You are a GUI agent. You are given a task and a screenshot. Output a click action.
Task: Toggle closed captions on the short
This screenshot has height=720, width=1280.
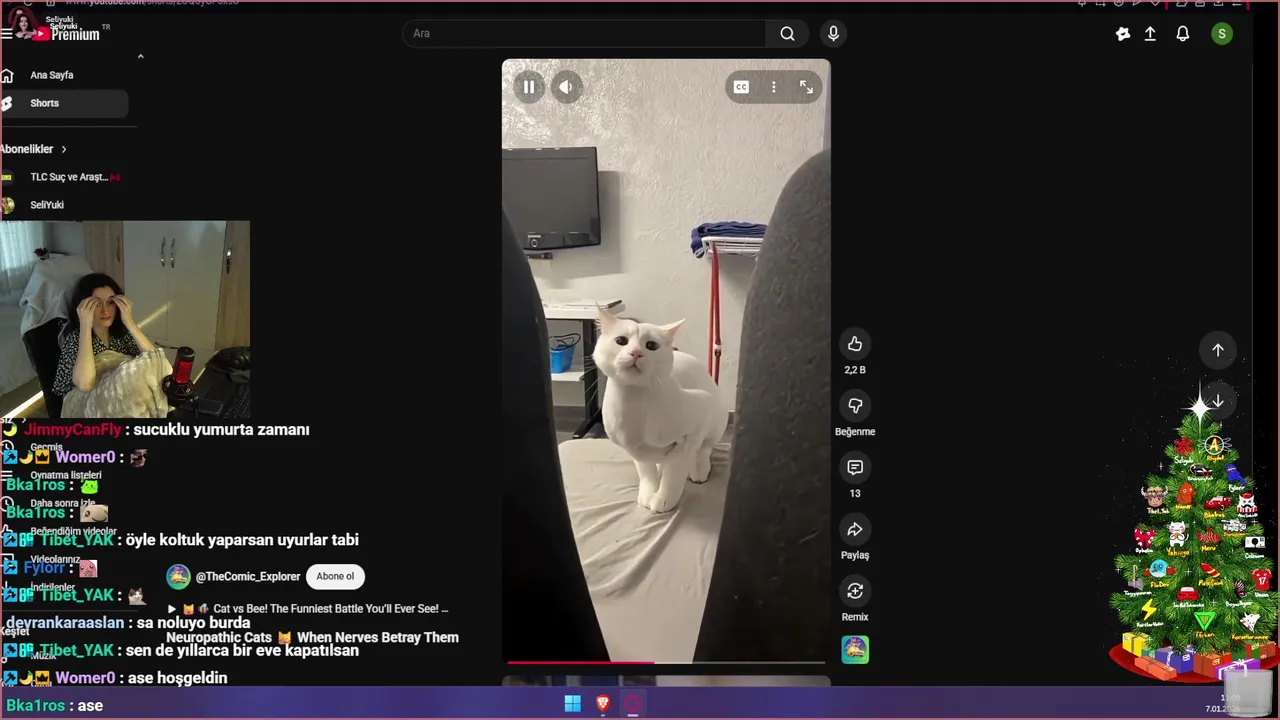point(741,87)
